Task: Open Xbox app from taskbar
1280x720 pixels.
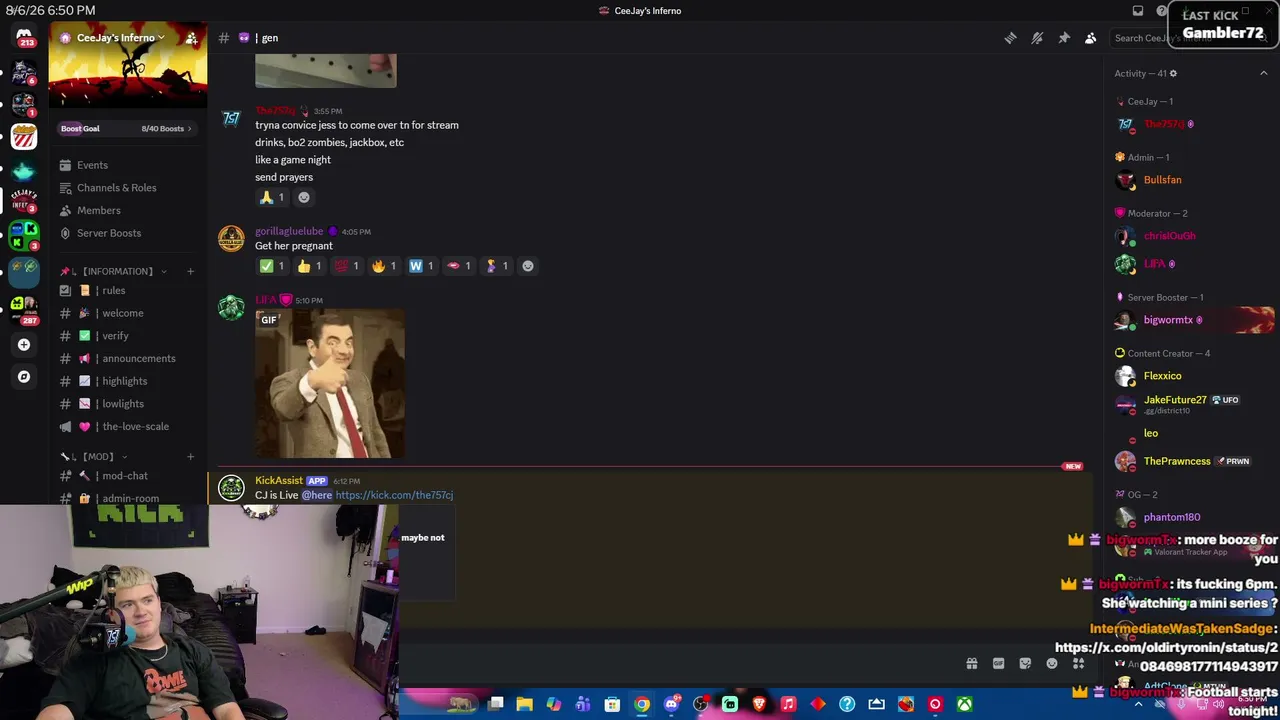Action: pyautogui.click(x=964, y=705)
